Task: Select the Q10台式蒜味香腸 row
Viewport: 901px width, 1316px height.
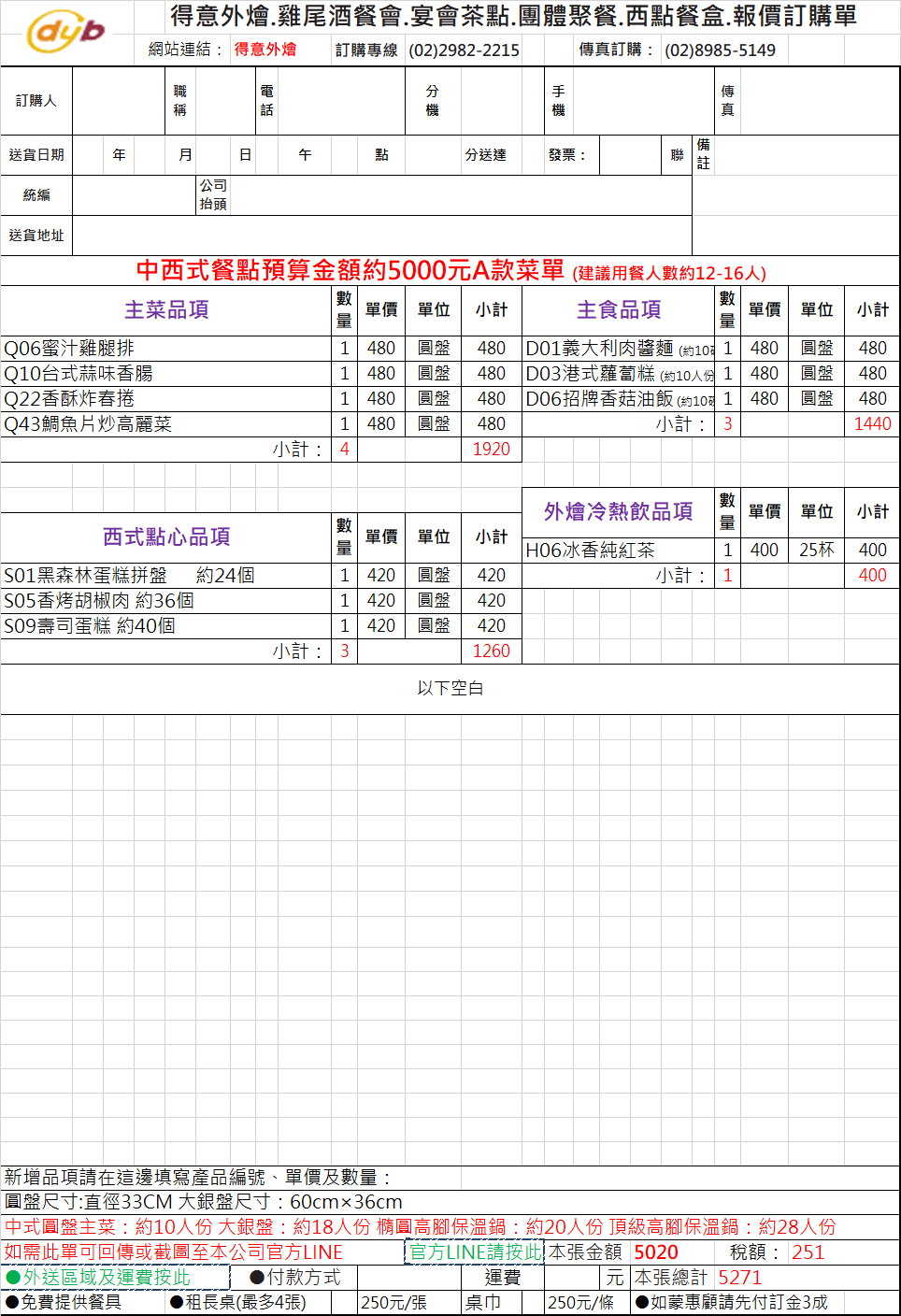Action: (166, 374)
